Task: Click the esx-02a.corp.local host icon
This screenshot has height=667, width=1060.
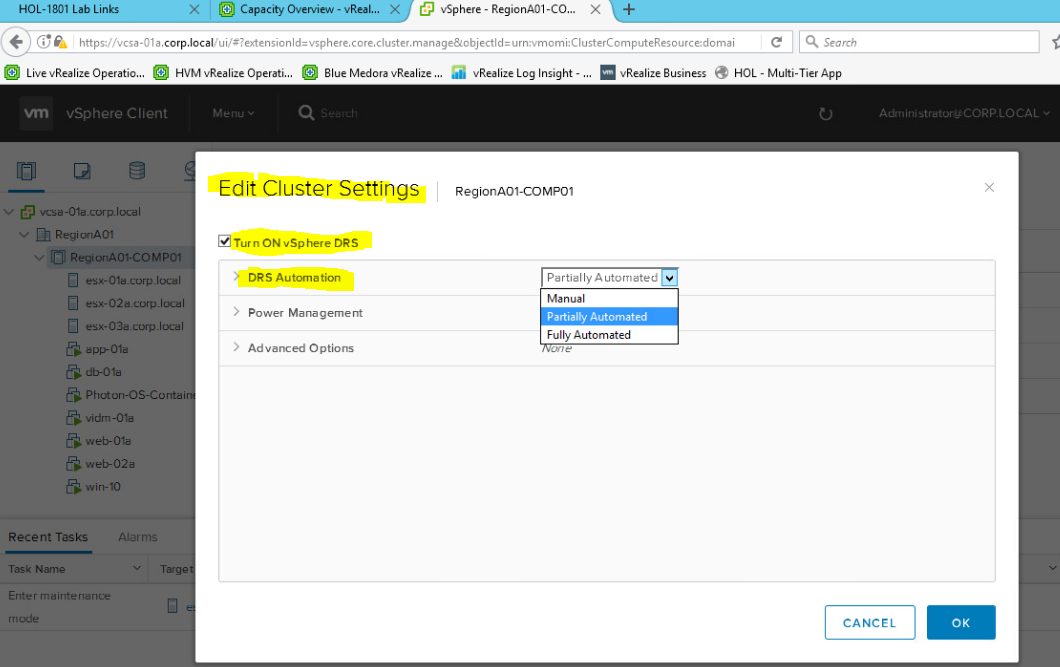Action: pos(74,303)
